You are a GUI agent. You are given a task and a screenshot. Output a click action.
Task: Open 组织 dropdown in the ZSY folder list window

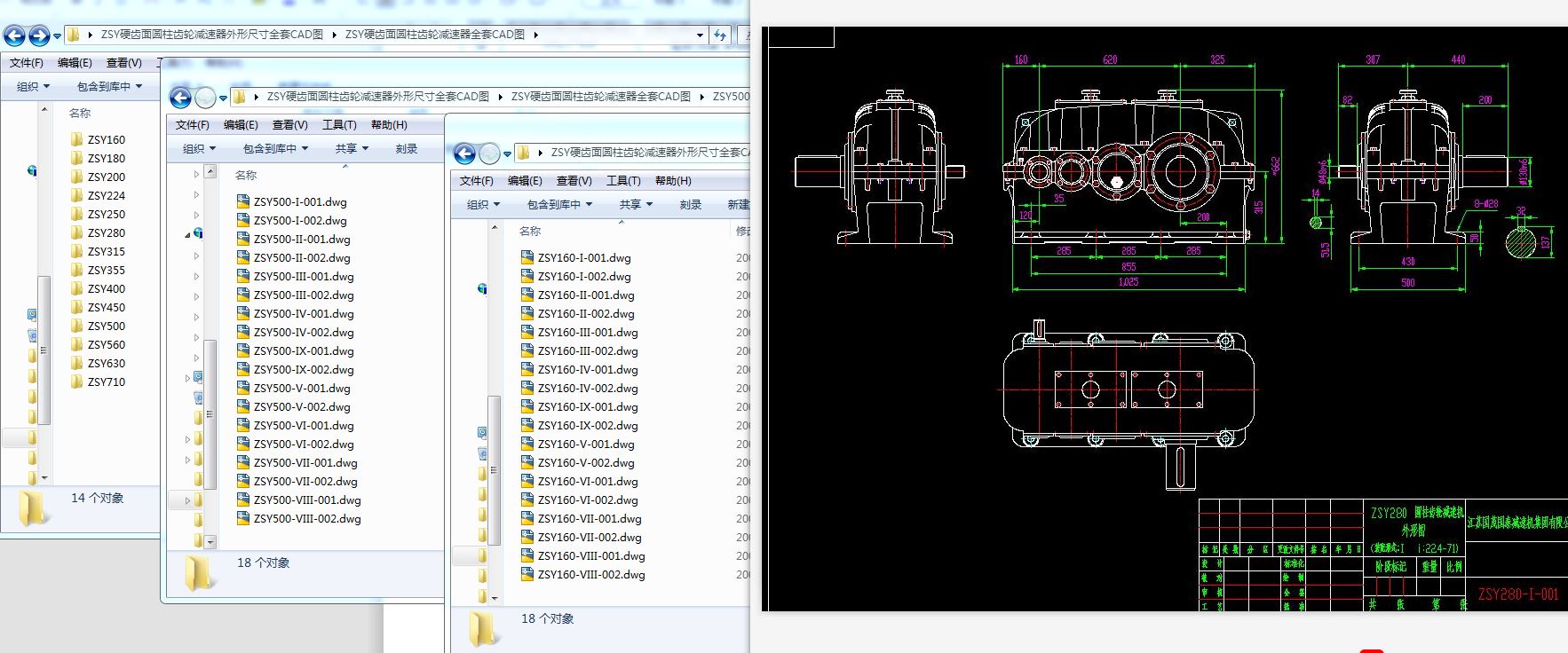click(33, 86)
